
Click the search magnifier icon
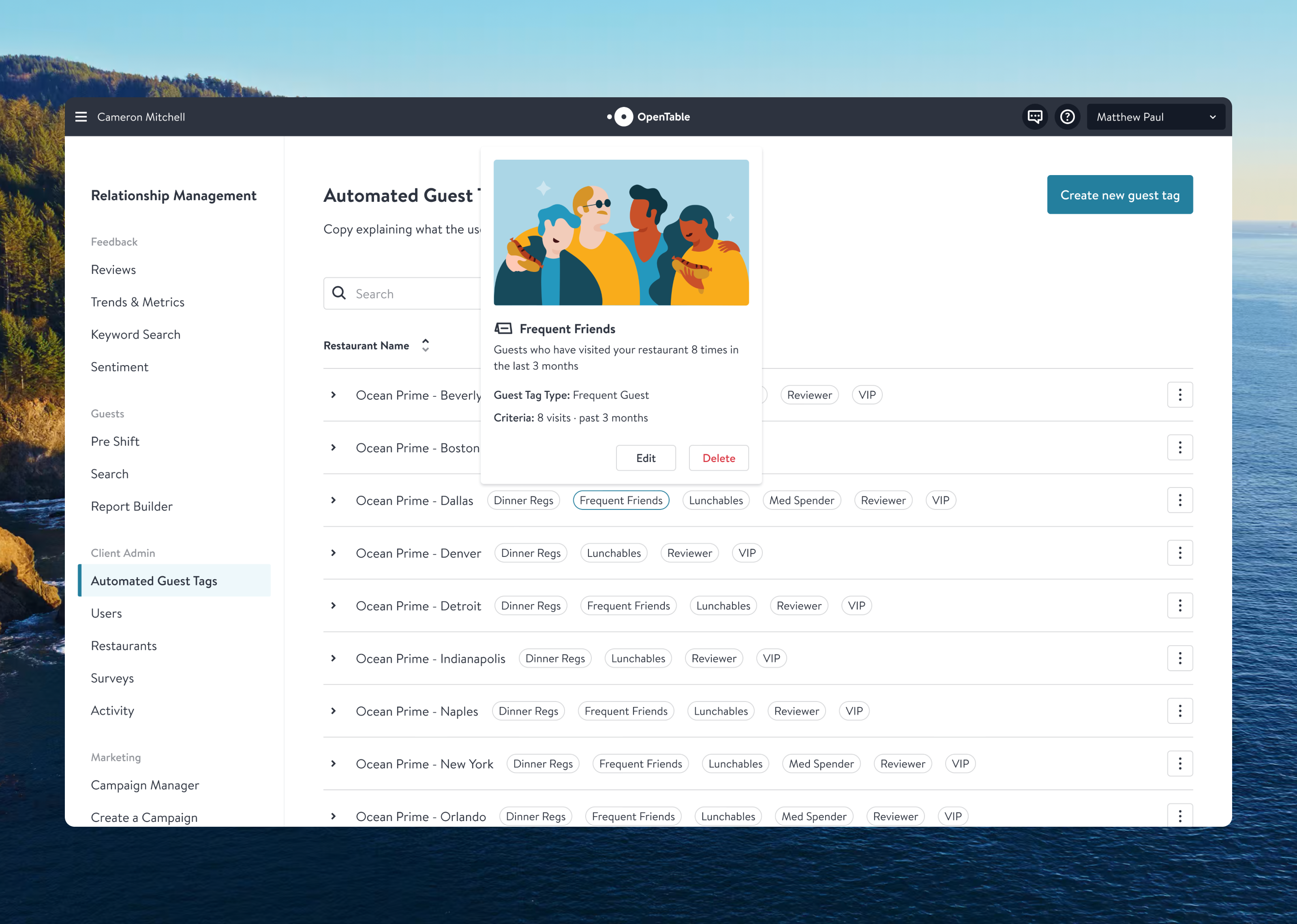click(339, 293)
